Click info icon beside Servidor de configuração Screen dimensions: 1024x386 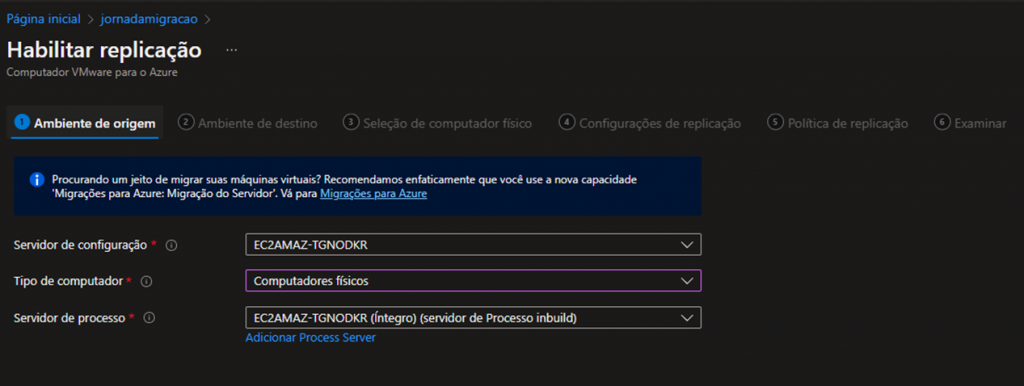(x=172, y=246)
